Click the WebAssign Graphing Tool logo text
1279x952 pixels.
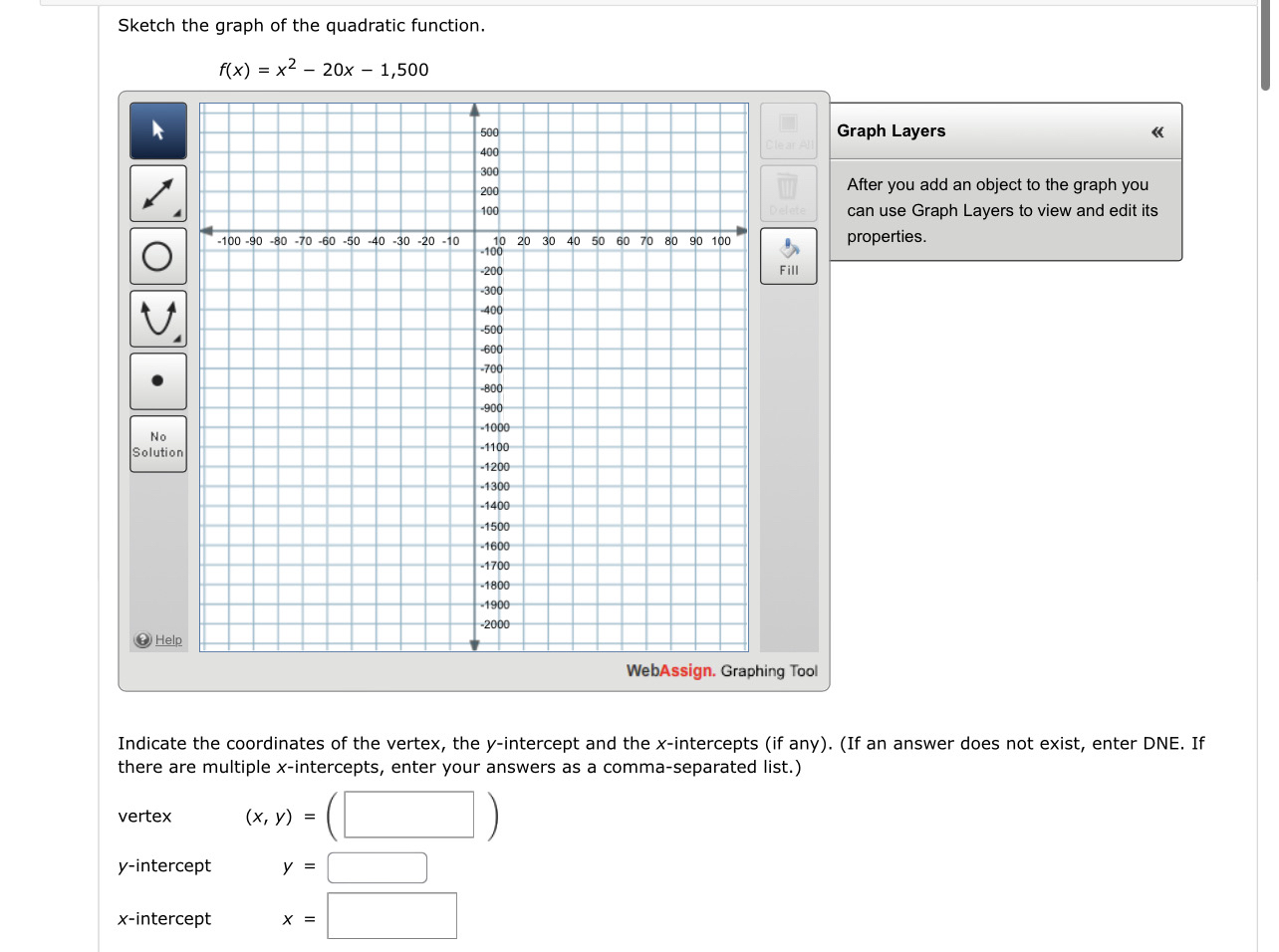tap(722, 671)
